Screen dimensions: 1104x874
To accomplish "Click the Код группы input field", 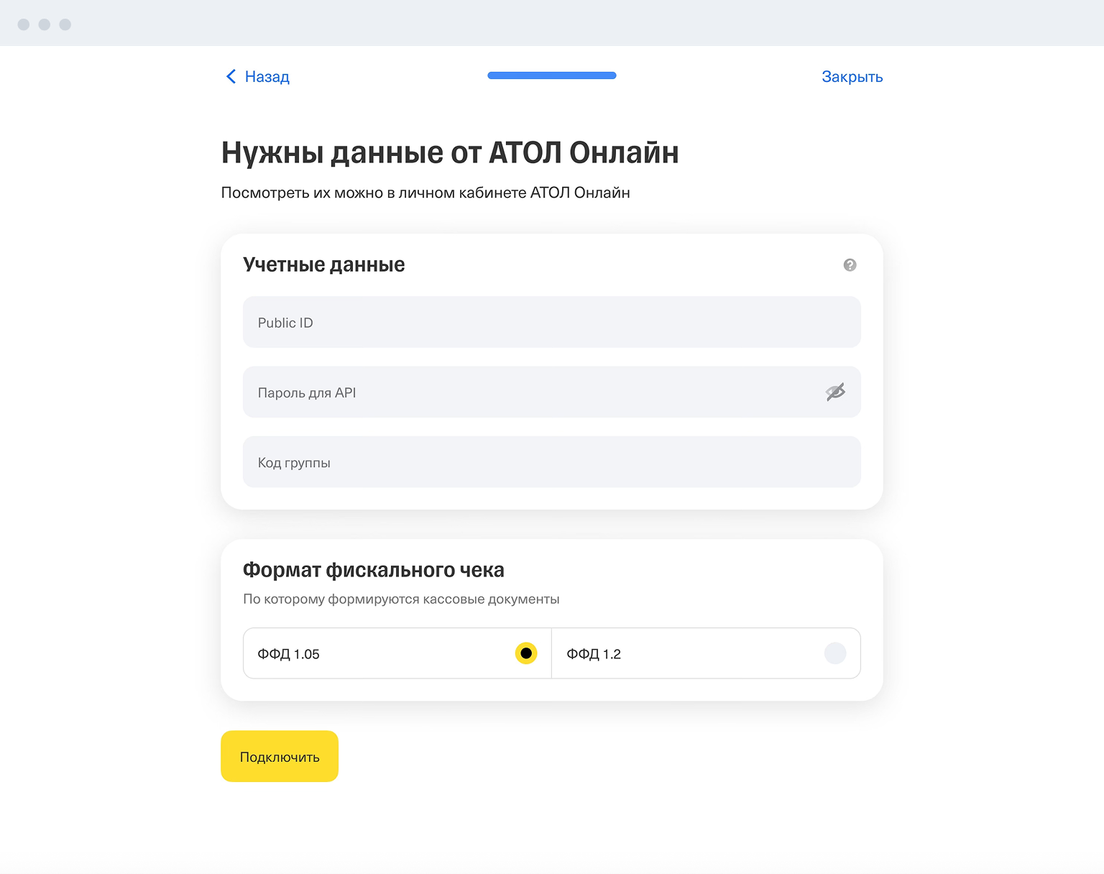I will [551, 462].
